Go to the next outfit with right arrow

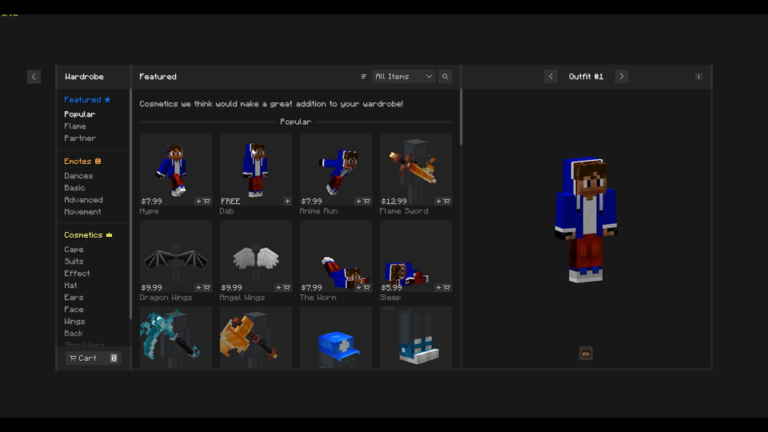point(621,77)
